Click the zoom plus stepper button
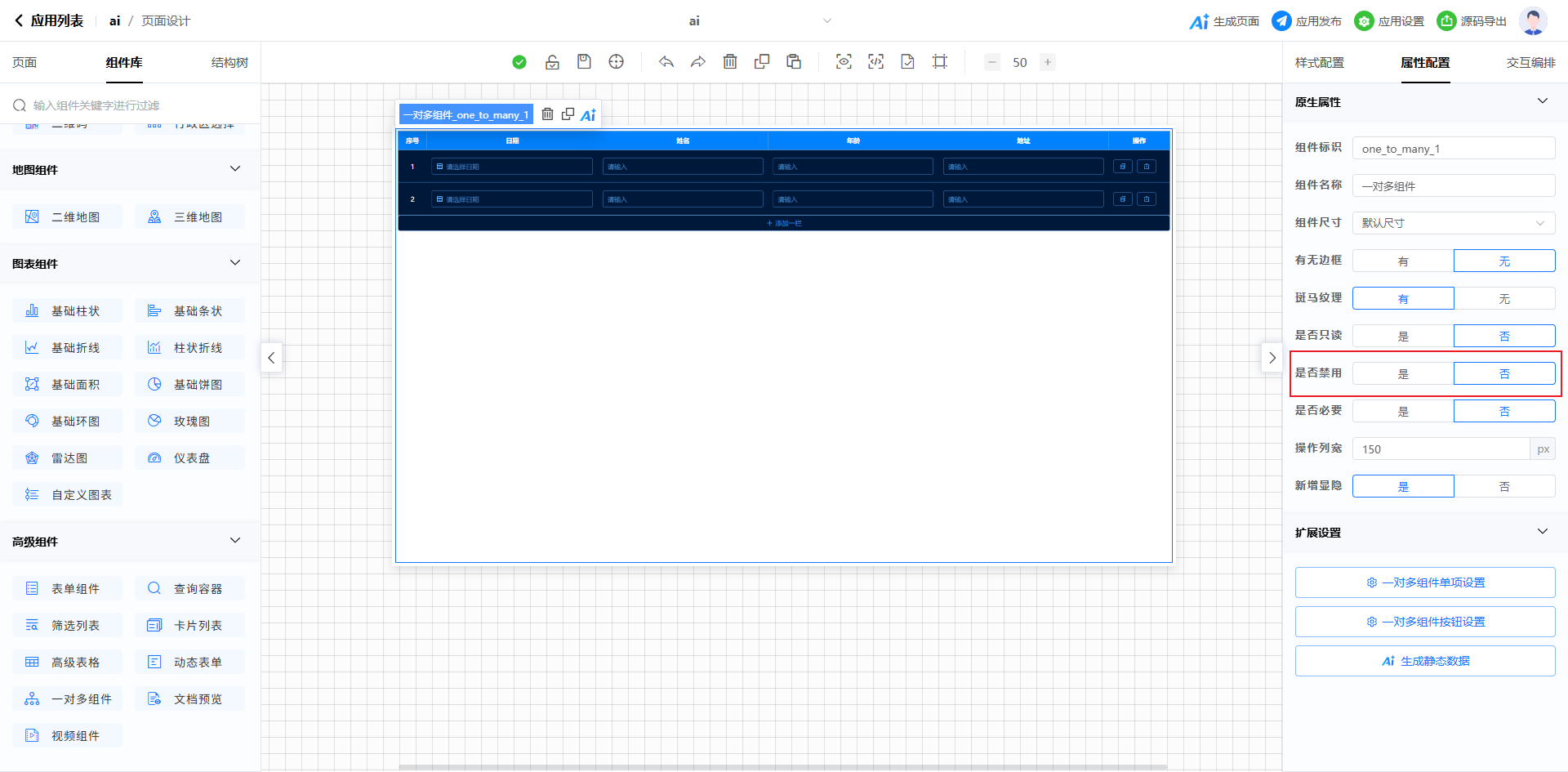Screen dimensions: 1568x772 coord(1048,62)
